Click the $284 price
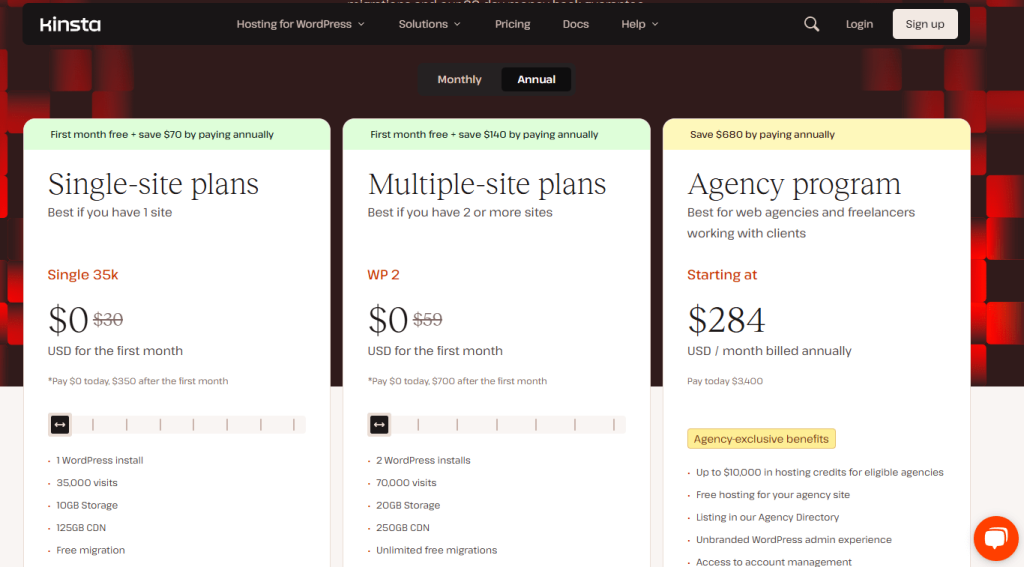 coord(726,320)
